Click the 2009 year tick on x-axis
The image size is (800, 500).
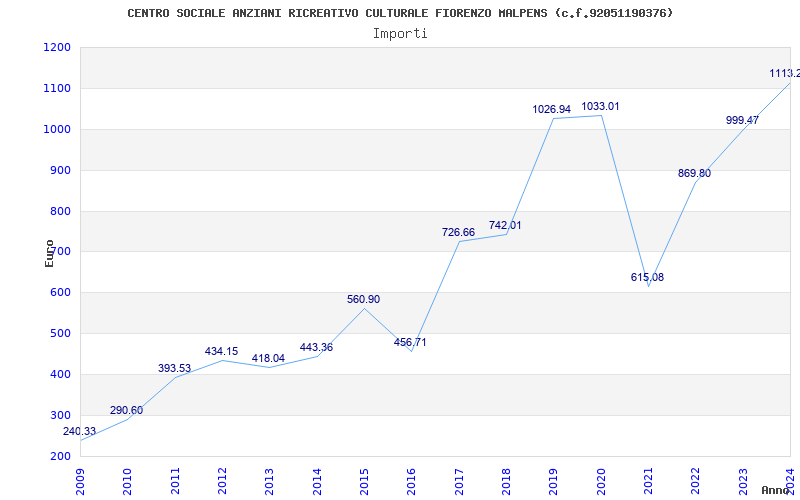click(x=81, y=479)
